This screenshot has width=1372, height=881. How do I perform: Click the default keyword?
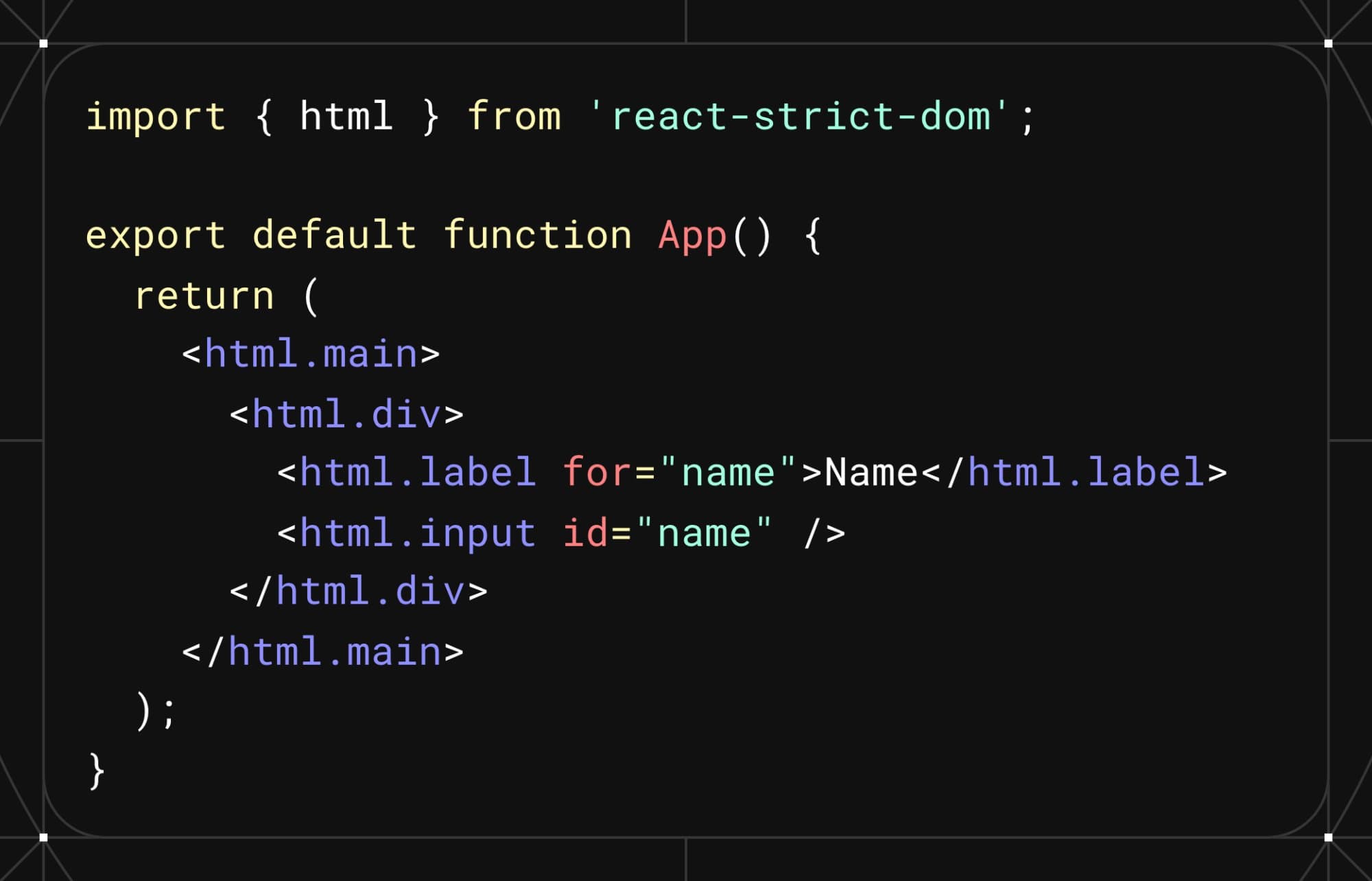(334, 235)
